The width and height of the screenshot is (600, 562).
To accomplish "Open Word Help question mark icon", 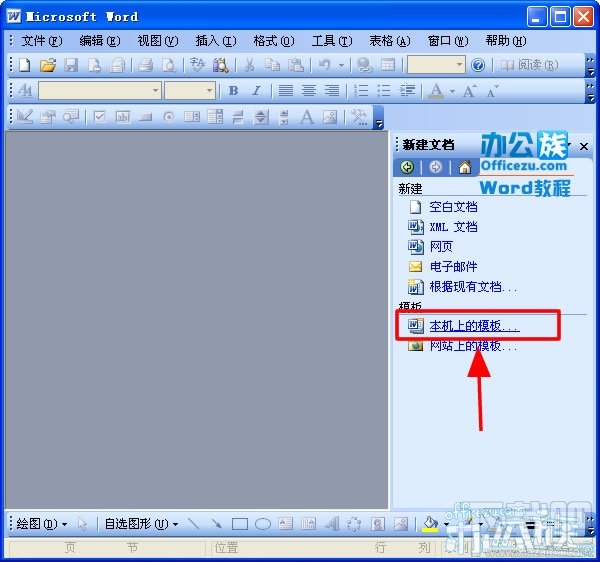I will [478, 65].
